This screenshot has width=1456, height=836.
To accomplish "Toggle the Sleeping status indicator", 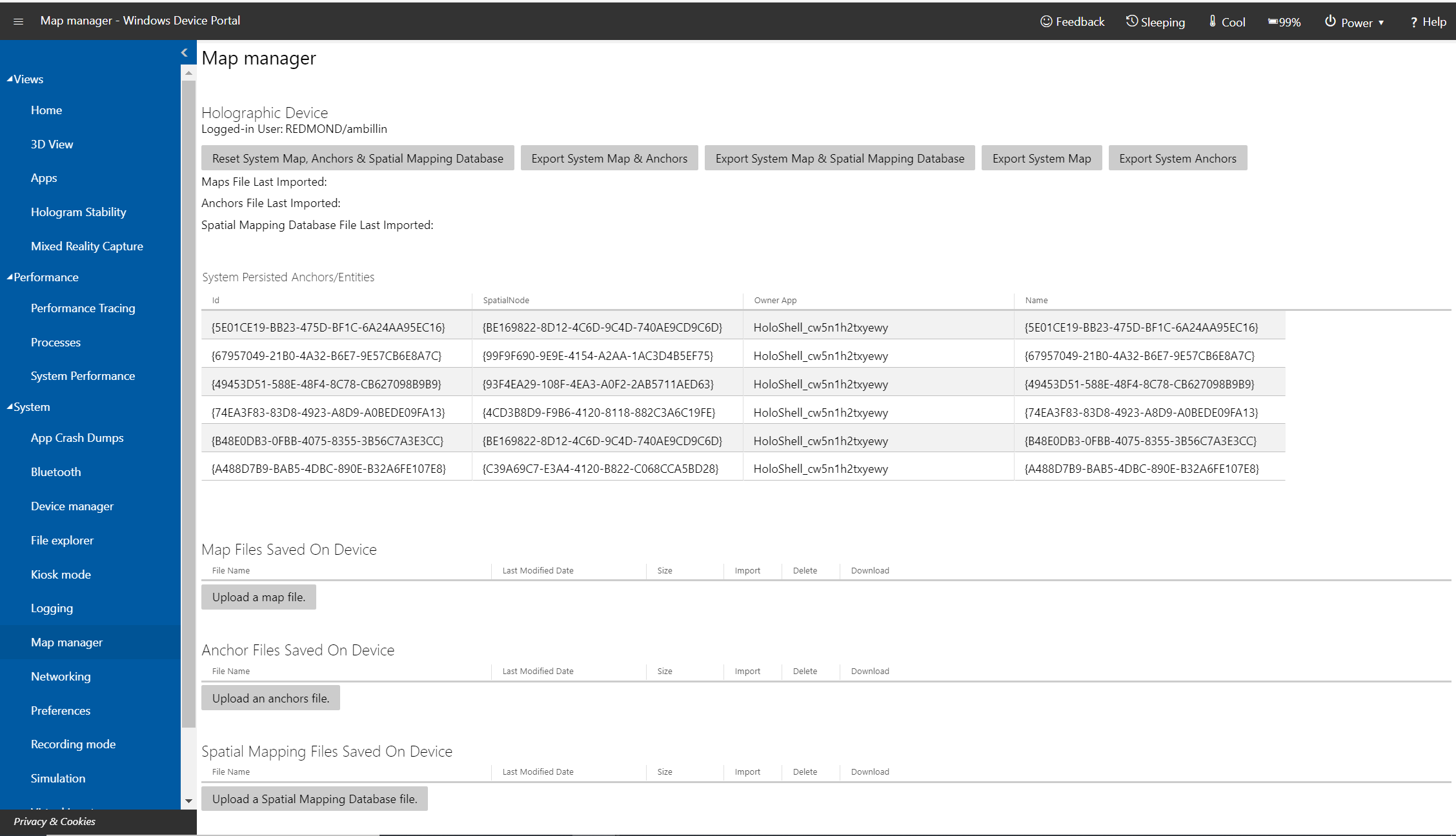I will coord(1155,20).
